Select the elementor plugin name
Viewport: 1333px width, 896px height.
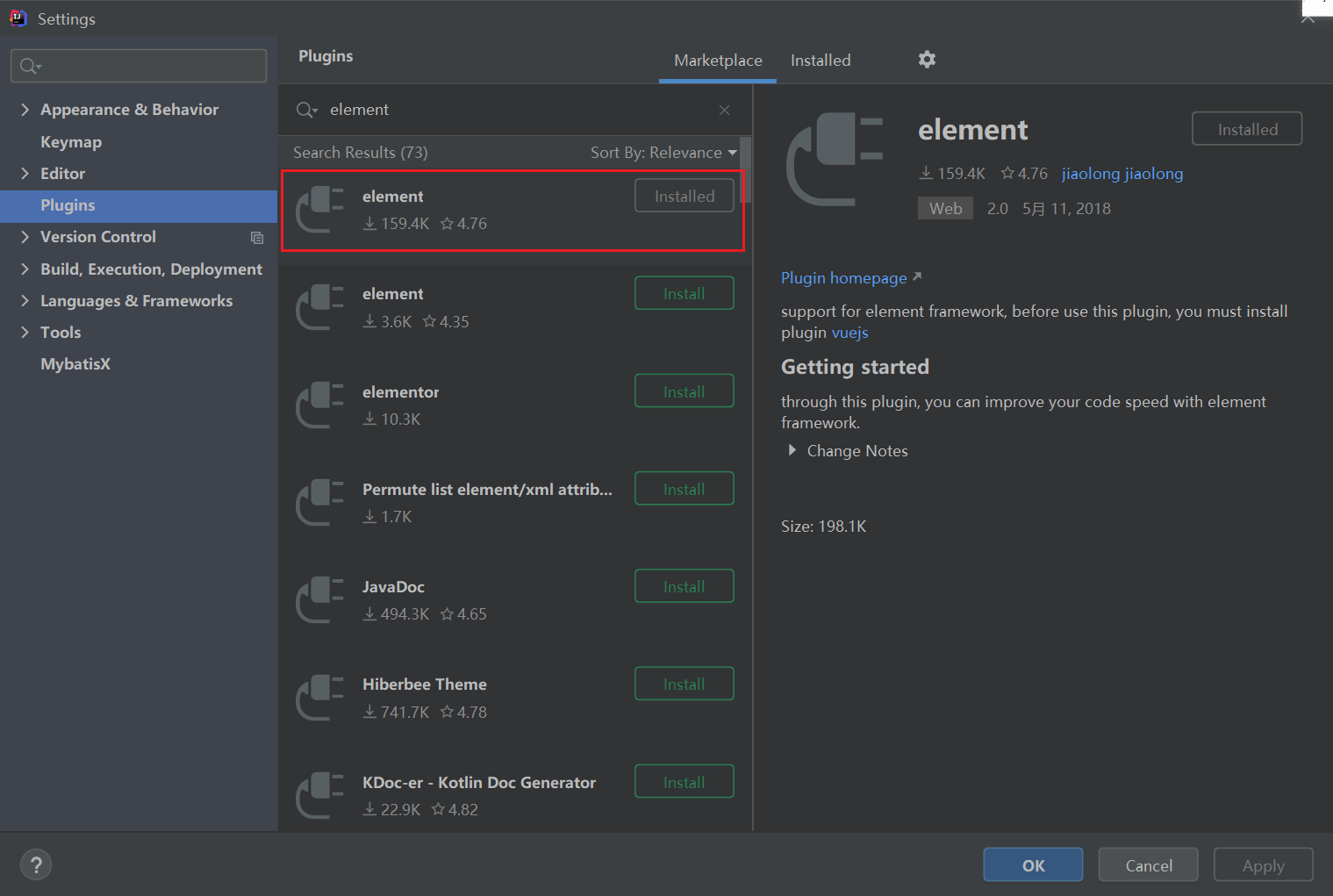coord(401,392)
